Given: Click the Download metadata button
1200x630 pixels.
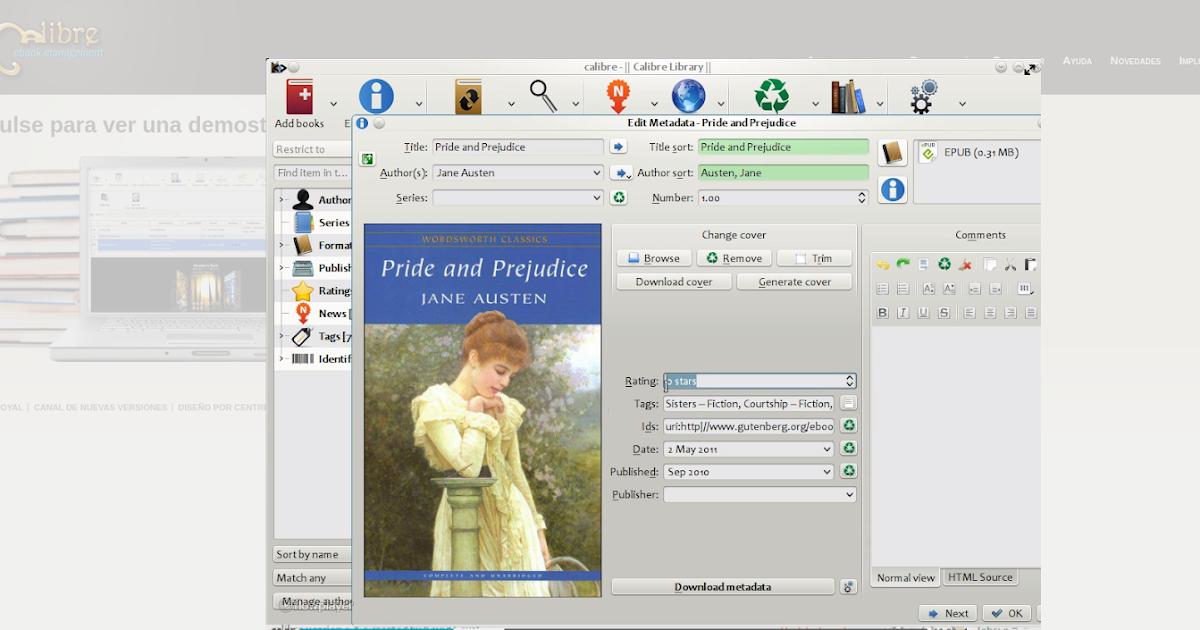Looking at the screenshot, I should coord(723,587).
